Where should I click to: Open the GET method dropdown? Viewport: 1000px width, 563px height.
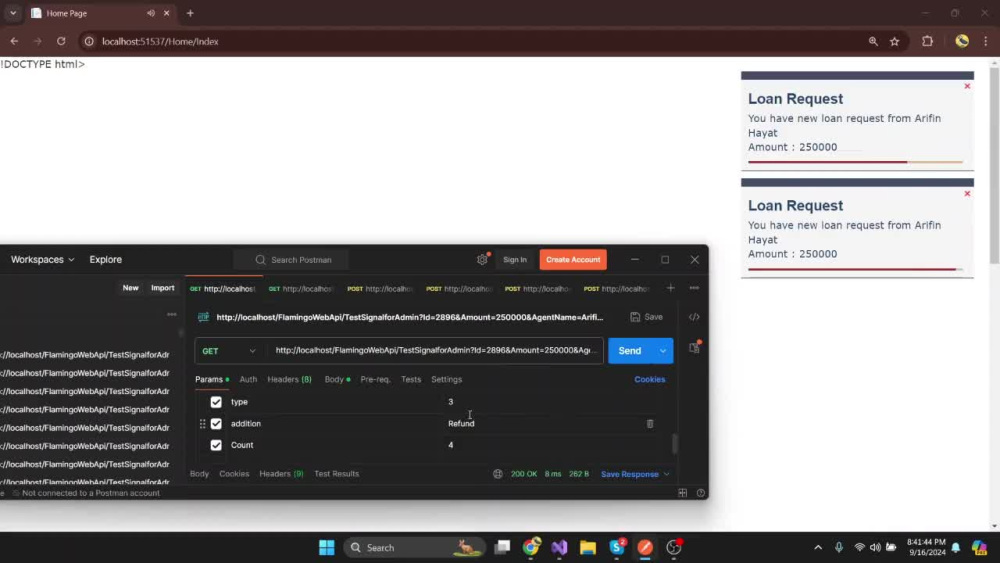pyautogui.click(x=228, y=351)
